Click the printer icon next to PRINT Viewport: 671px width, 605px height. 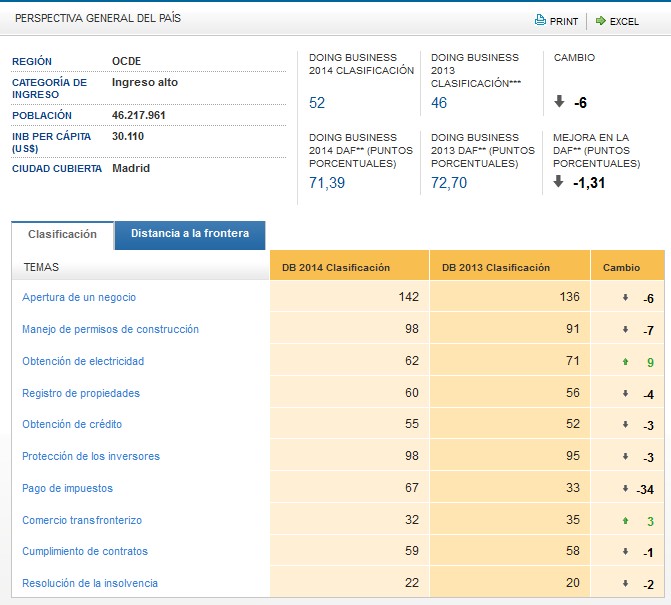pos(540,20)
